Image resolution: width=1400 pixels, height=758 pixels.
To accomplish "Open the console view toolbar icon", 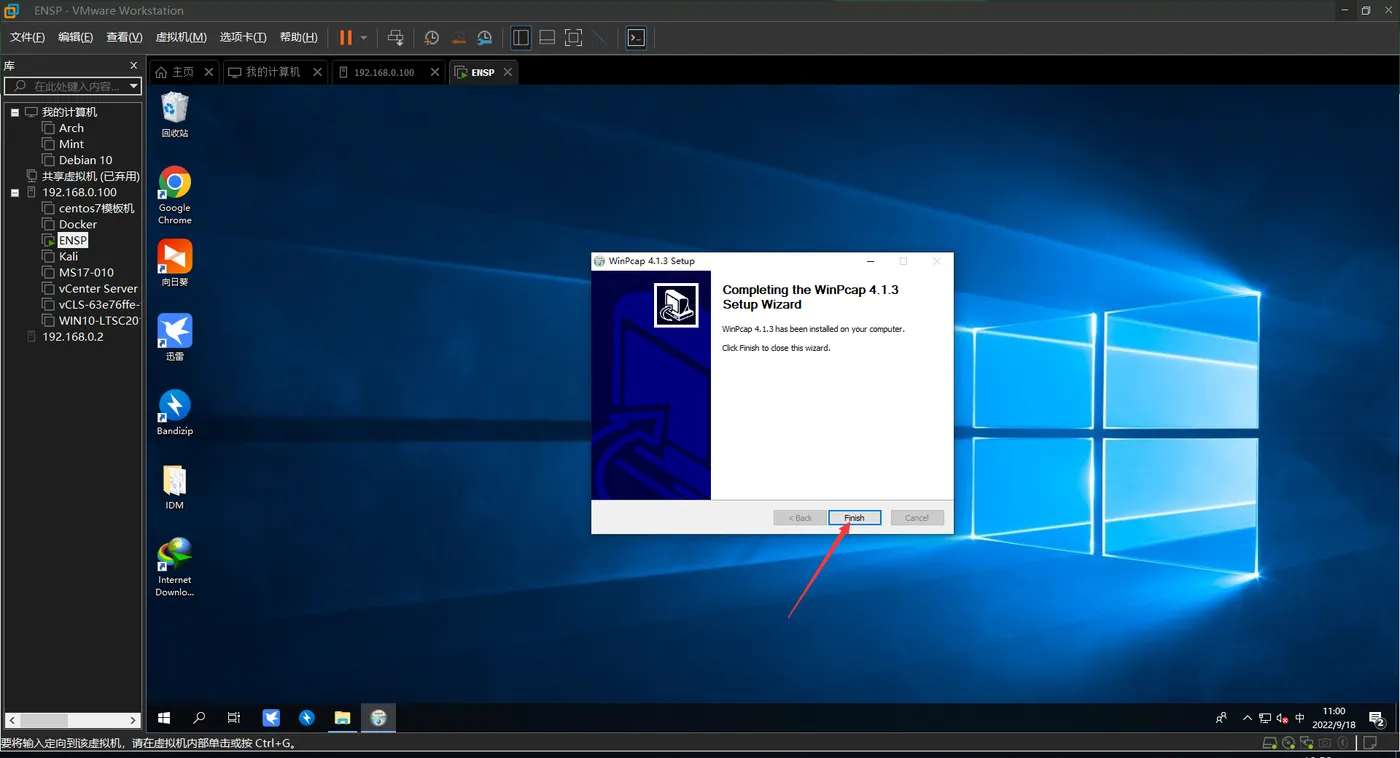I will pos(636,37).
